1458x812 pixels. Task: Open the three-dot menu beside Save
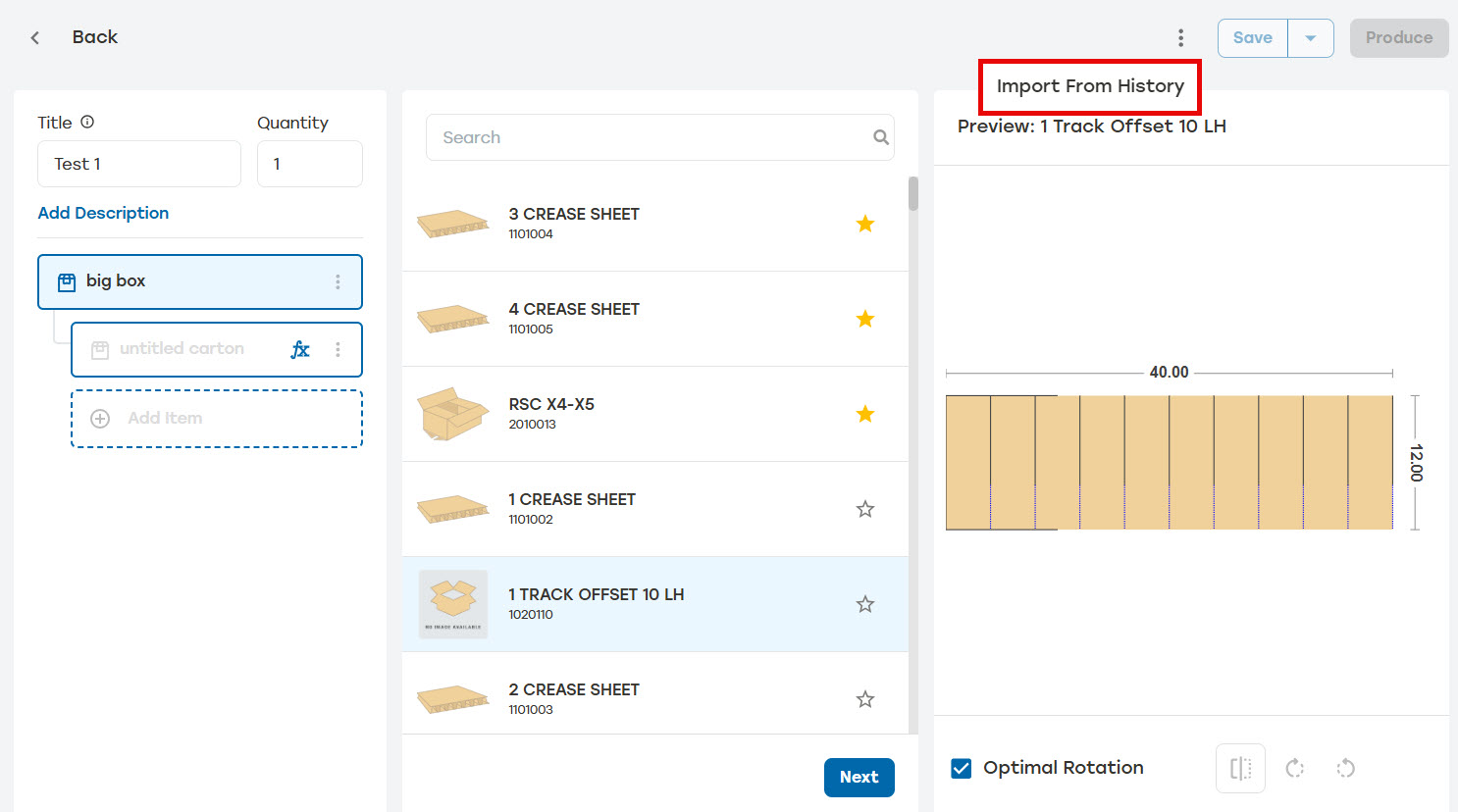pyautogui.click(x=1180, y=37)
